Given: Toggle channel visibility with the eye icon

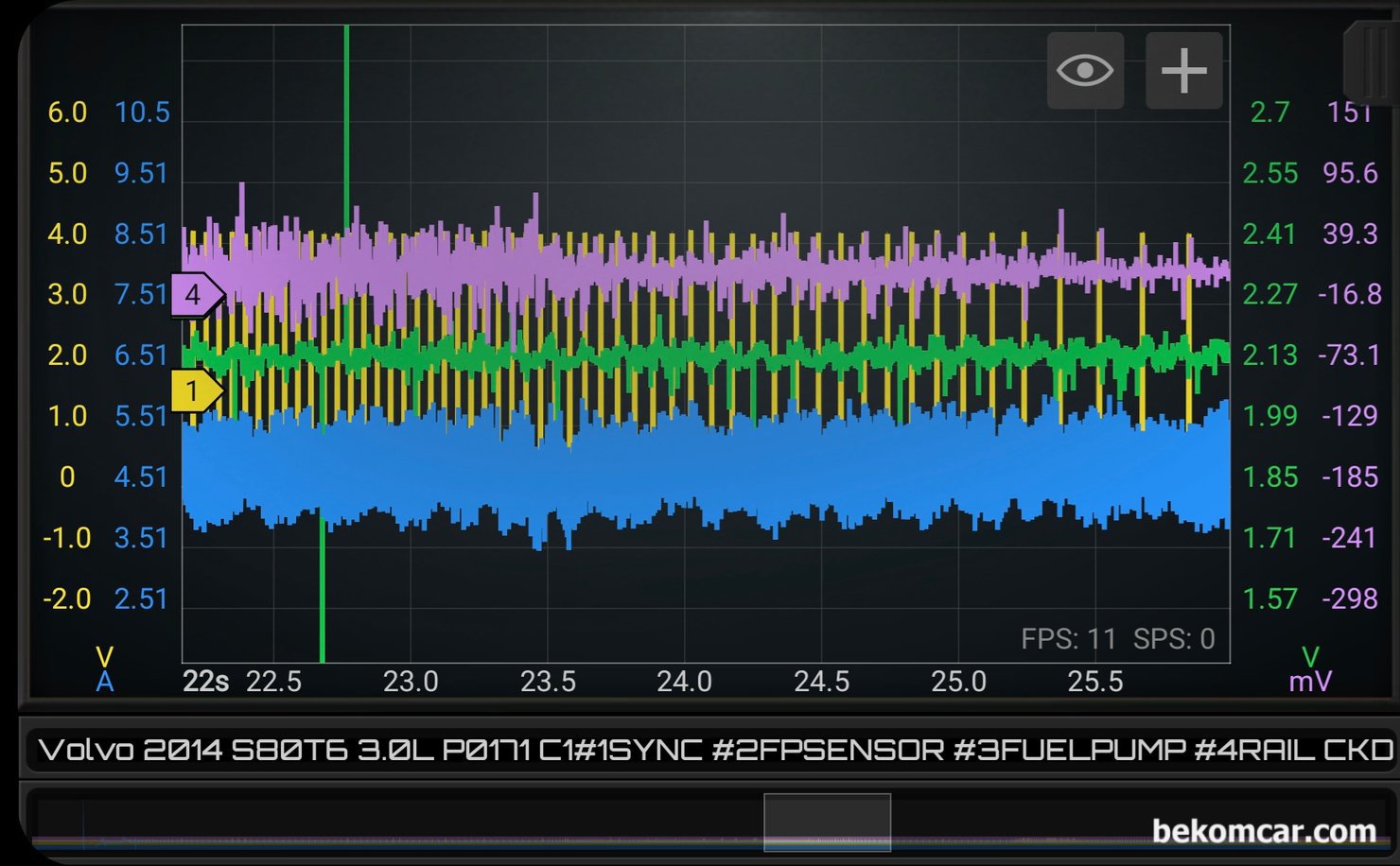Looking at the screenshot, I should point(1085,71).
